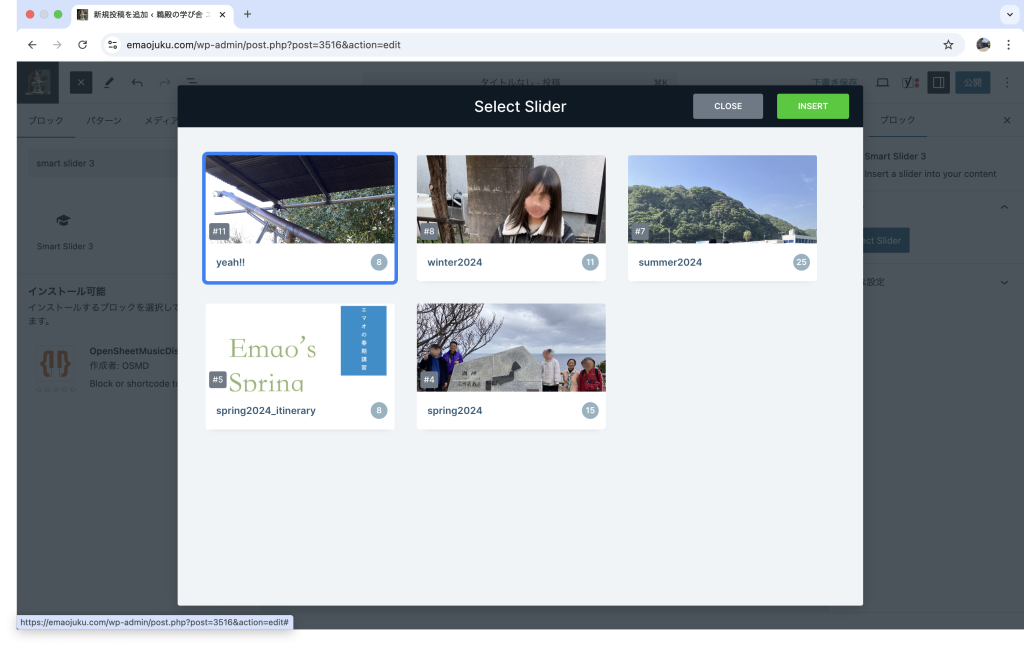Close the block settings sidebar
This screenshot has width=1024, height=649.
point(1006,120)
